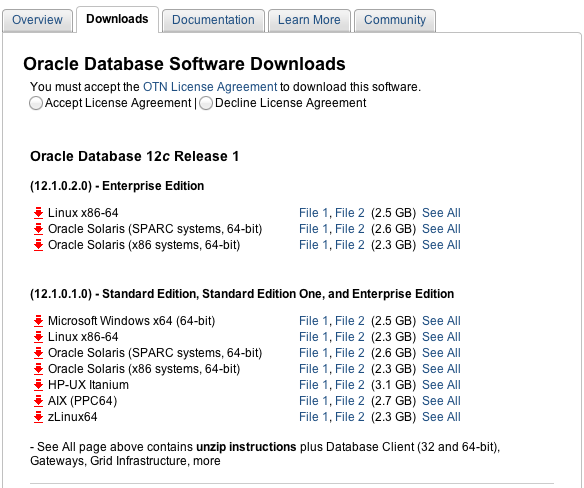This screenshot has width=584, height=488.
Task: Download File 2 for Solaris SPARC 12.1.0.2.0
Action: [350, 229]
